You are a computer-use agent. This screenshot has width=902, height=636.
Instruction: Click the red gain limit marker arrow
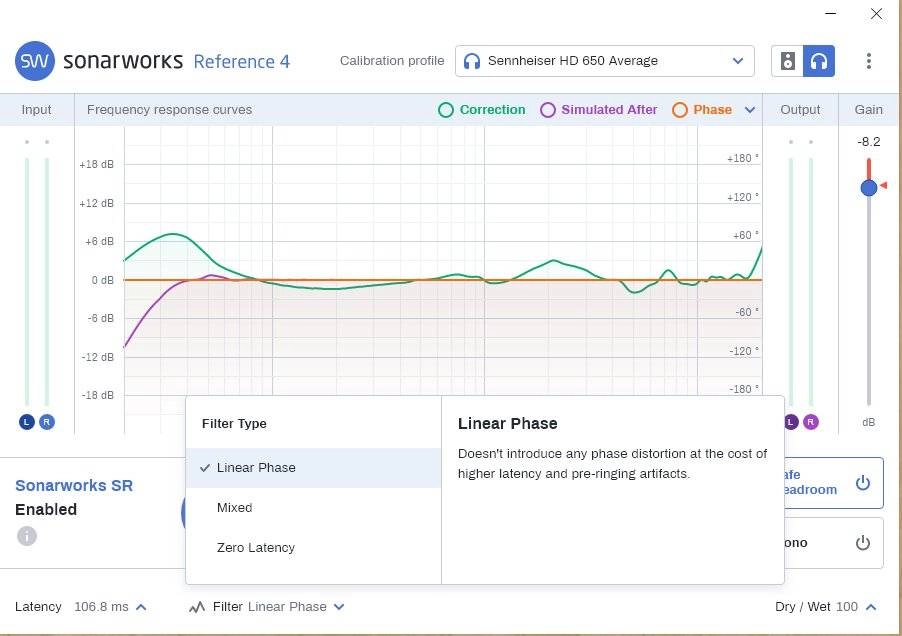point(884,185)
